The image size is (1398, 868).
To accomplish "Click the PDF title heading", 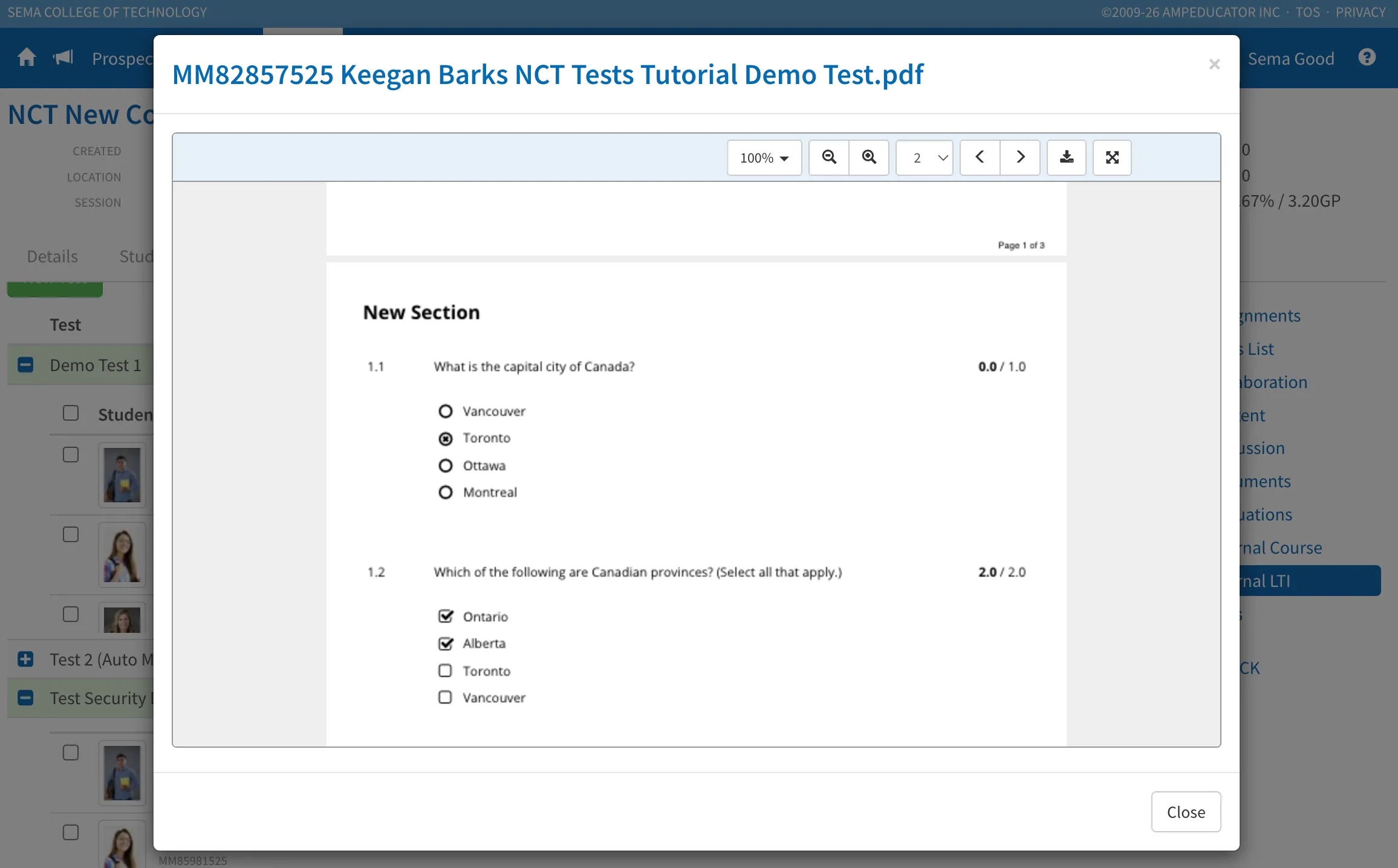I will click(x=547, y=75).
